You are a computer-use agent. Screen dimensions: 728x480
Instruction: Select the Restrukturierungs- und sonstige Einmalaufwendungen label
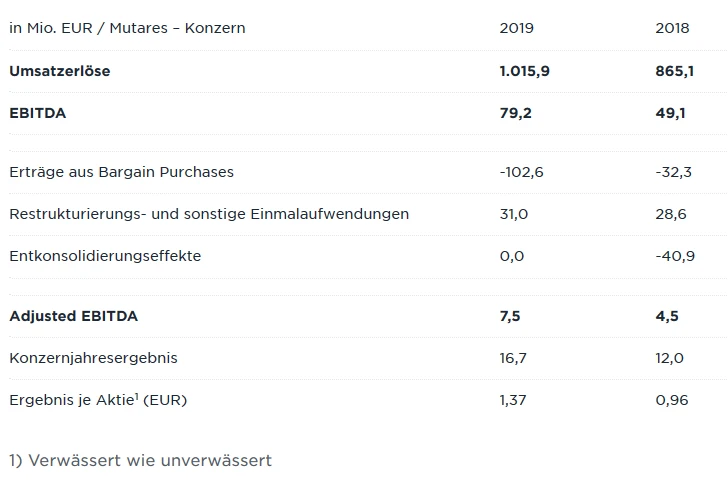[209, 214]
